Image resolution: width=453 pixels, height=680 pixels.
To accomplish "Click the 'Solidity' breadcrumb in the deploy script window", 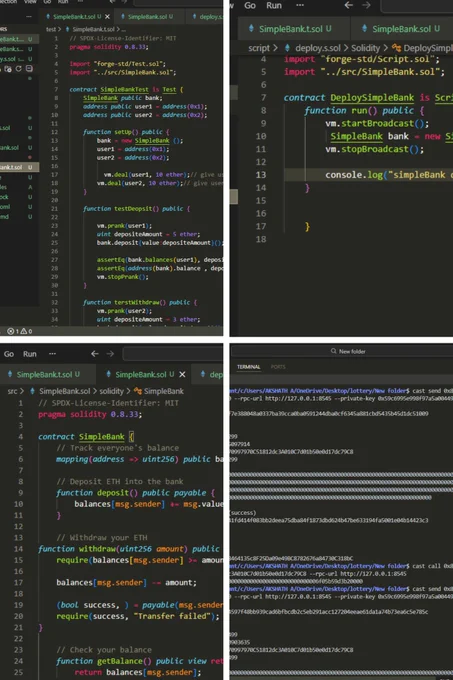I will pyautogui.click(x=365, y=48).
